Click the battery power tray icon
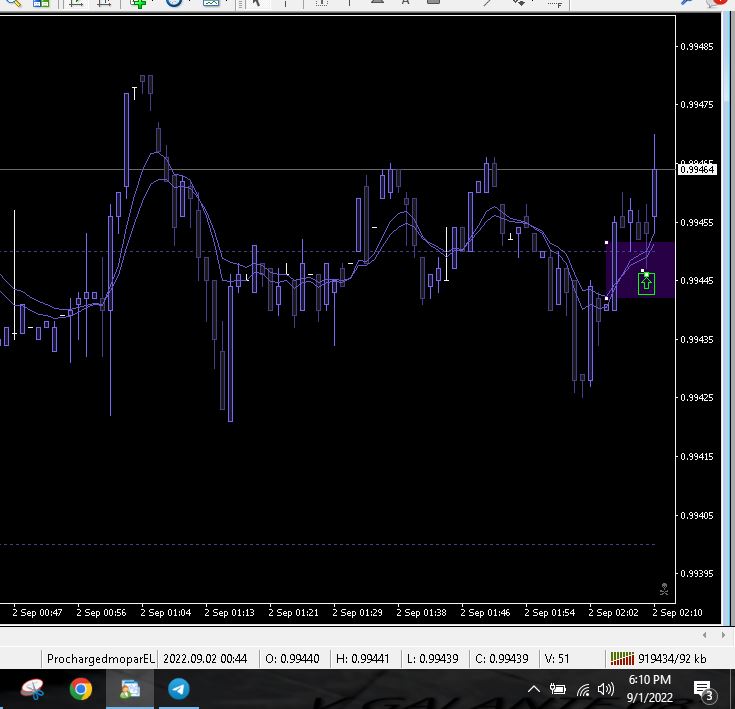Image resolution: width=735 pixels, height=709 pixels. coord(557,689)
